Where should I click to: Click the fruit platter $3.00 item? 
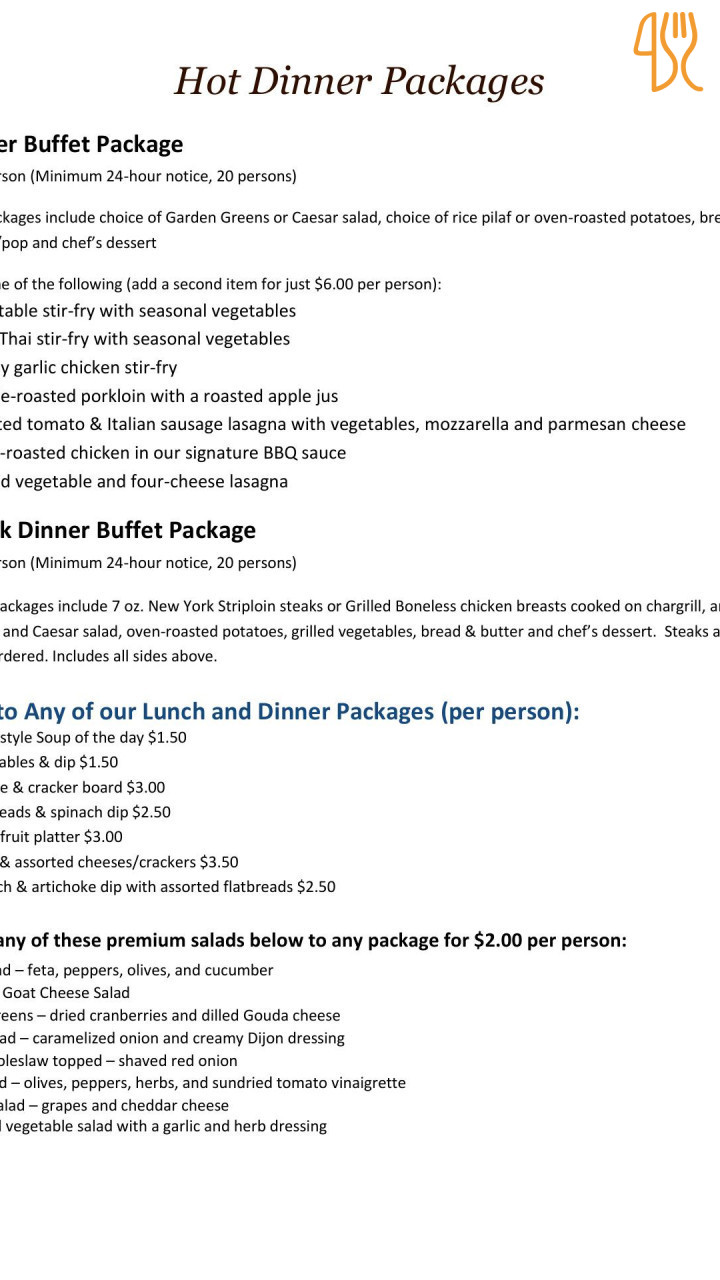[x=62, y=836]
